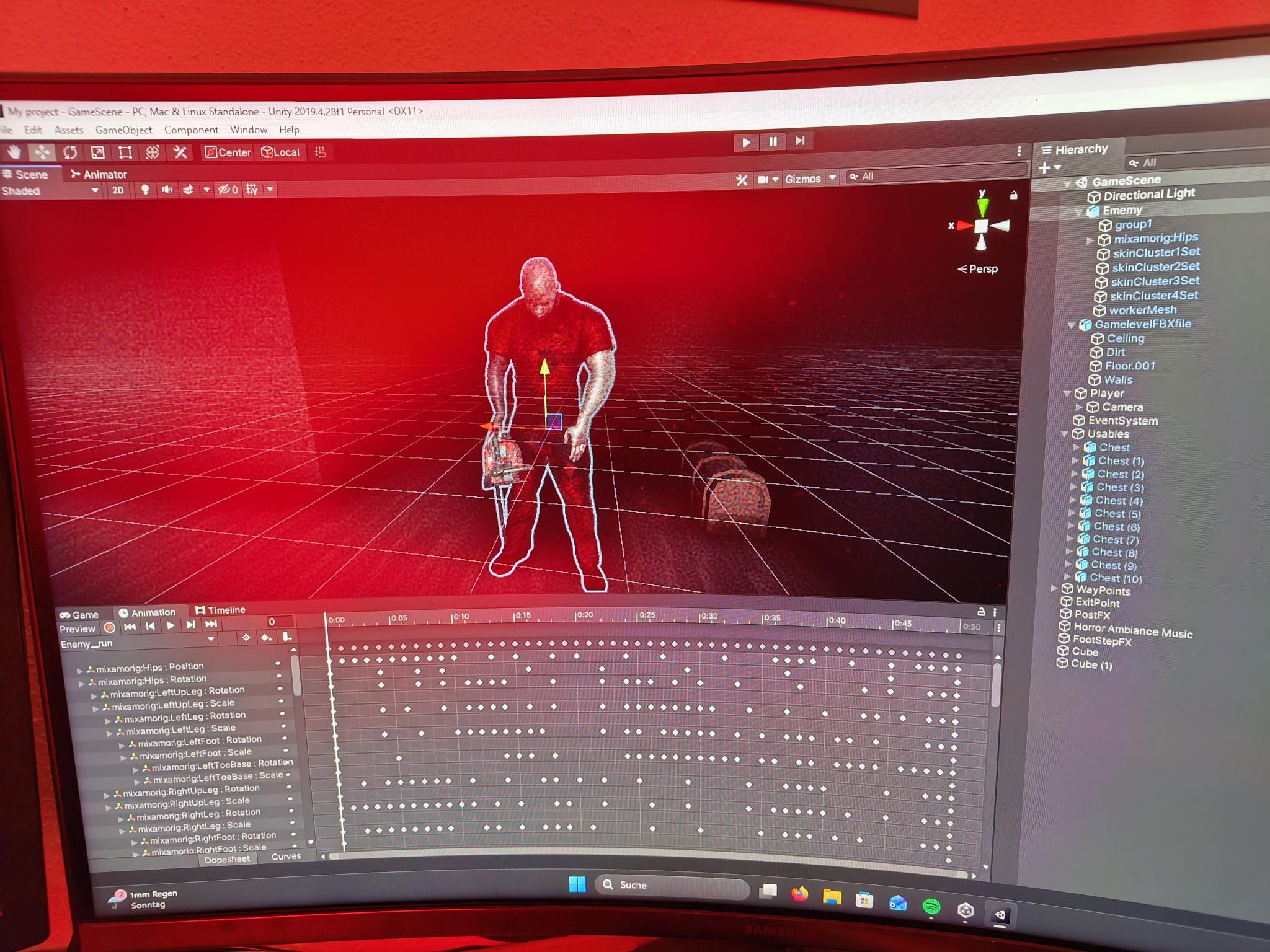
Task: Toggle the scene gizmo lock icon
Action: coord(1013,195)
